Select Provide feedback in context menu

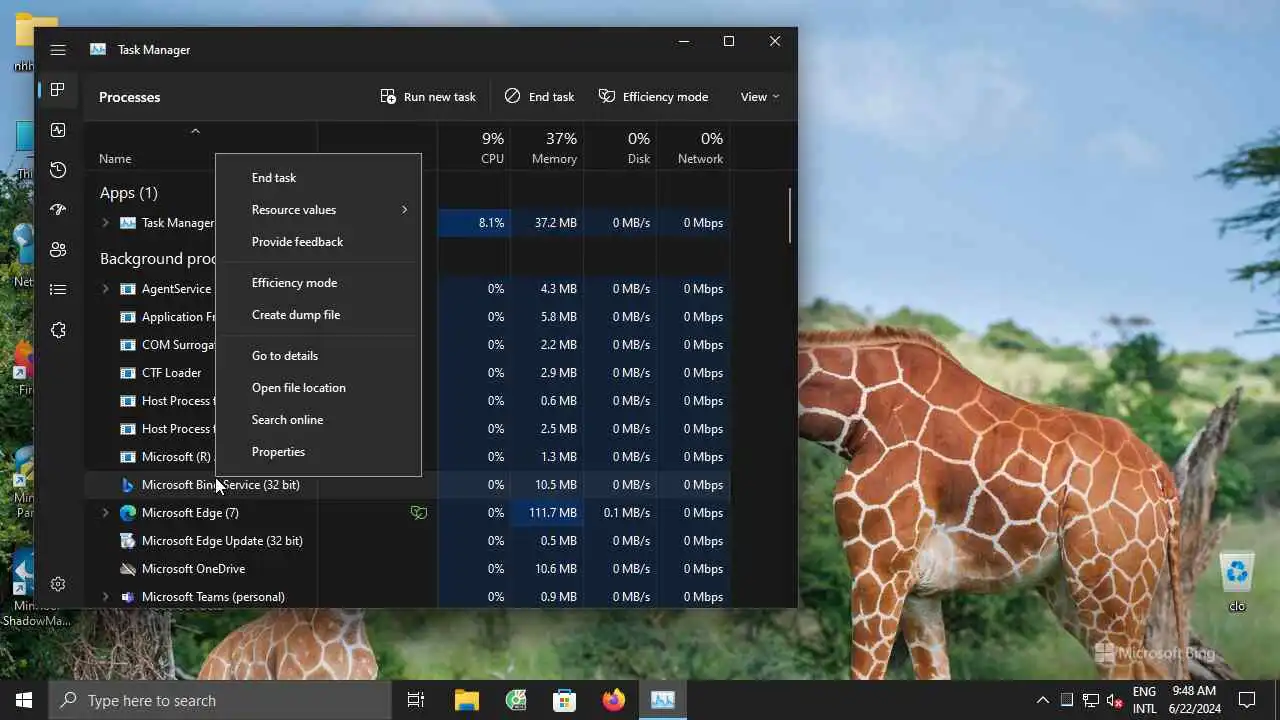[318, 242]
